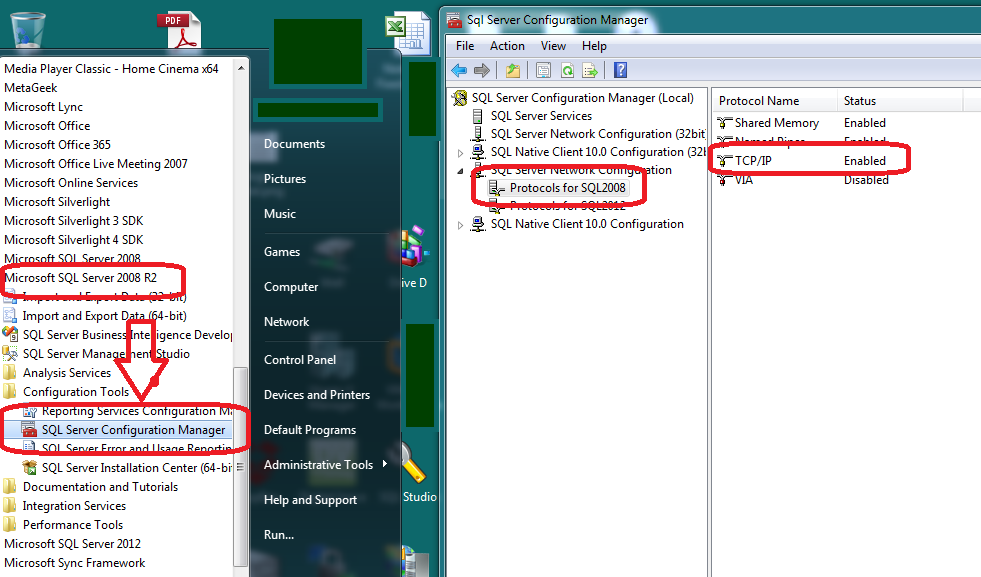Launch Import and Export Data (64-bit)
This screenshot has width=981, height=577.
click(x=104, y=316)
